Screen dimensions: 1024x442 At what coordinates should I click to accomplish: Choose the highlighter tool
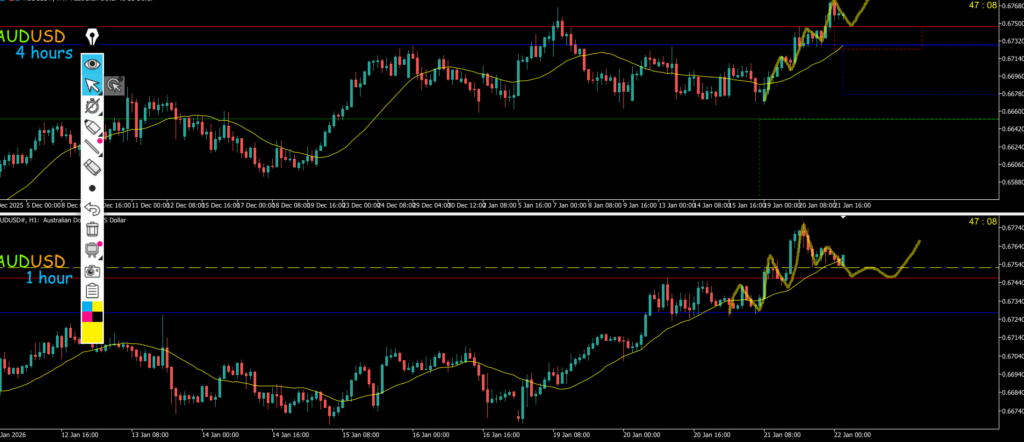pyautogui.click(x=92, y=127)
